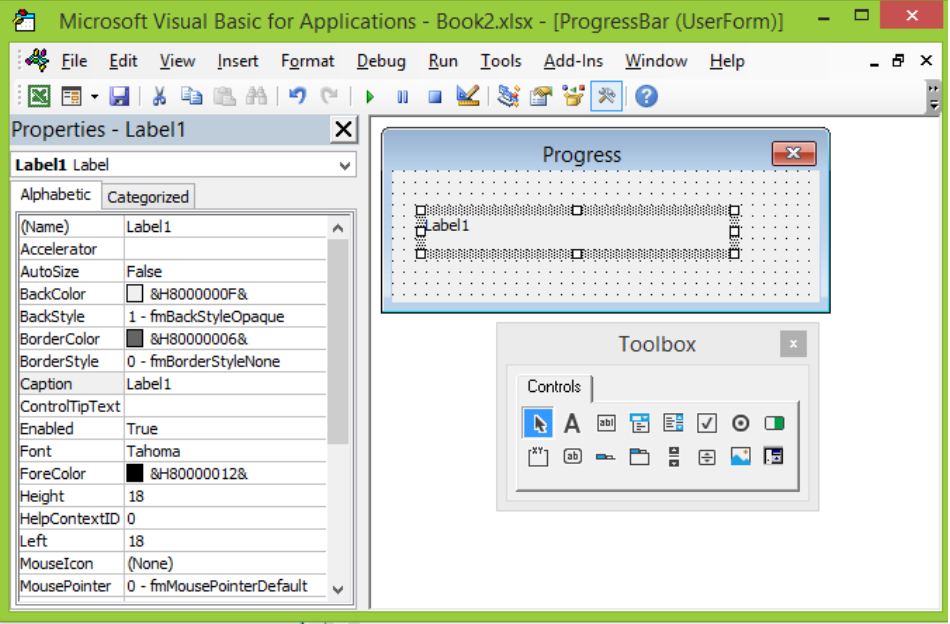Click the Progress form's red close button
Viewport: 950px width, 624px height.
pyautogui.click(x=794, y=153)
